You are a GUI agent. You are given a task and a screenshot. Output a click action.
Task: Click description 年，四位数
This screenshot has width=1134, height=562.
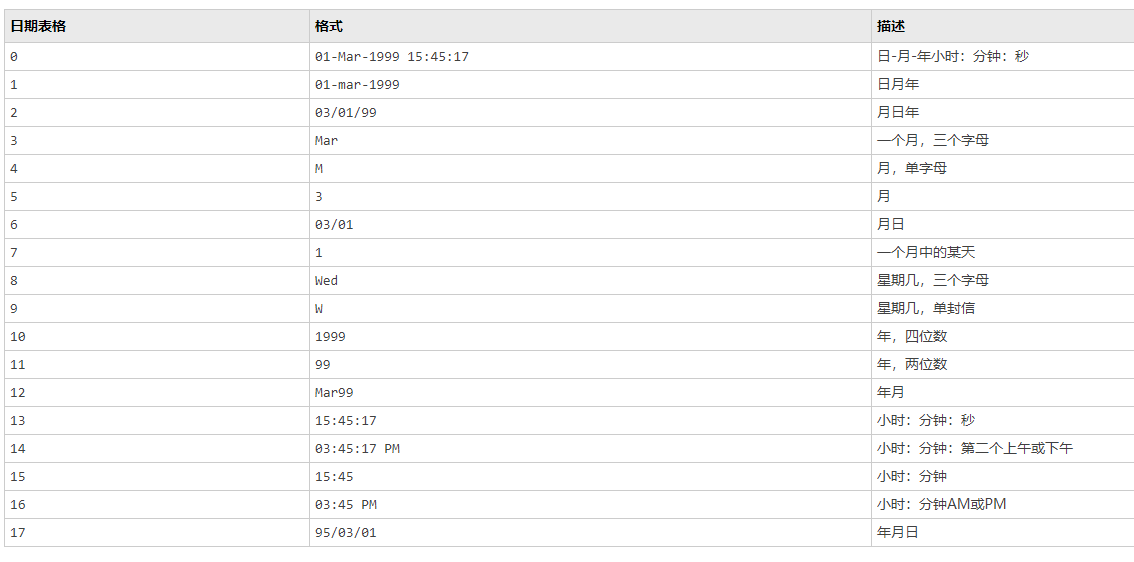click(x=912, y=337)
